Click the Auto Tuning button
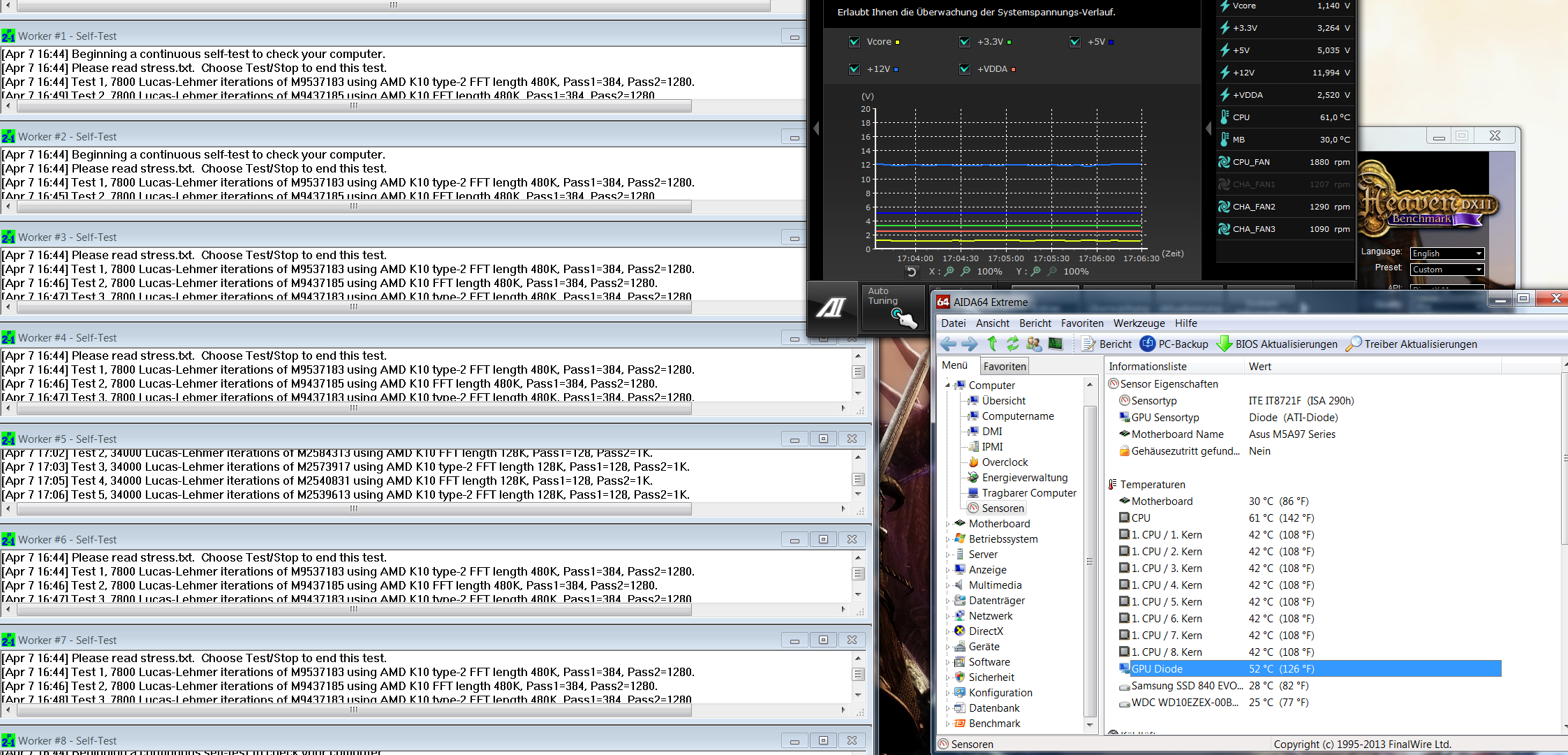Image resolution: width=1568 pixels, height=755 pixels. (x=893, y=307)
